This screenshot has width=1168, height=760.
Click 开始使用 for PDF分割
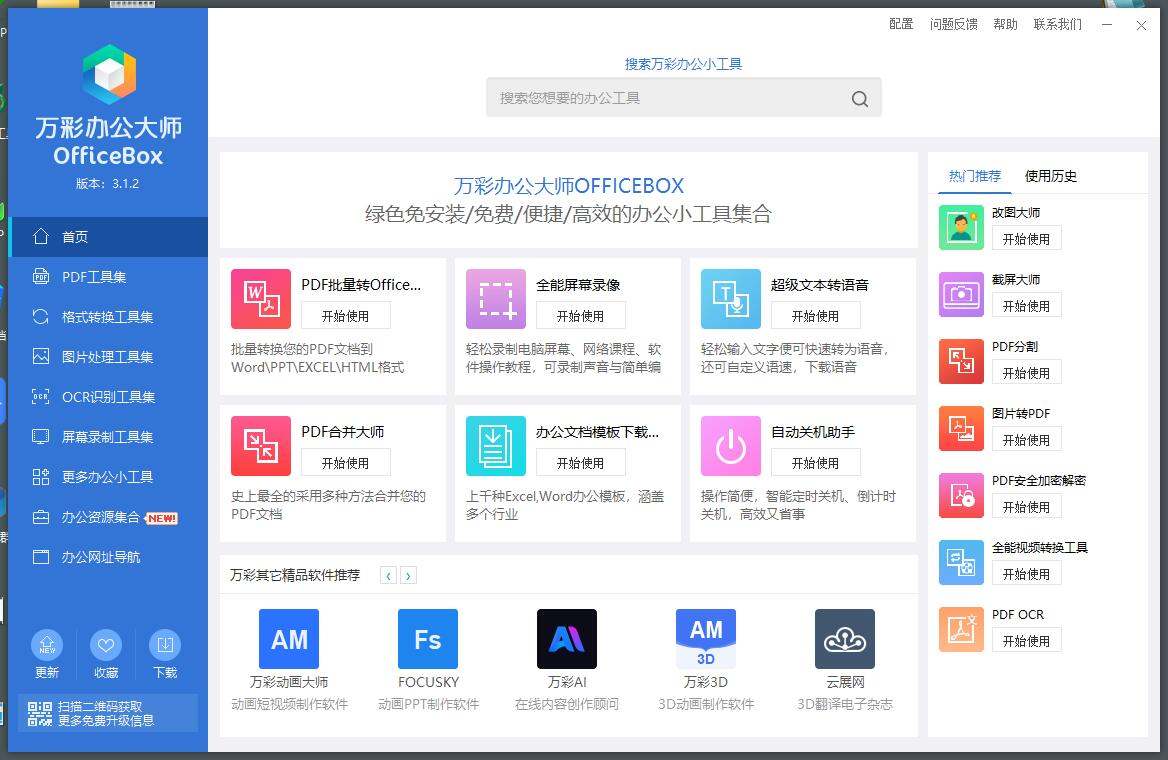tap(1026, 373)
